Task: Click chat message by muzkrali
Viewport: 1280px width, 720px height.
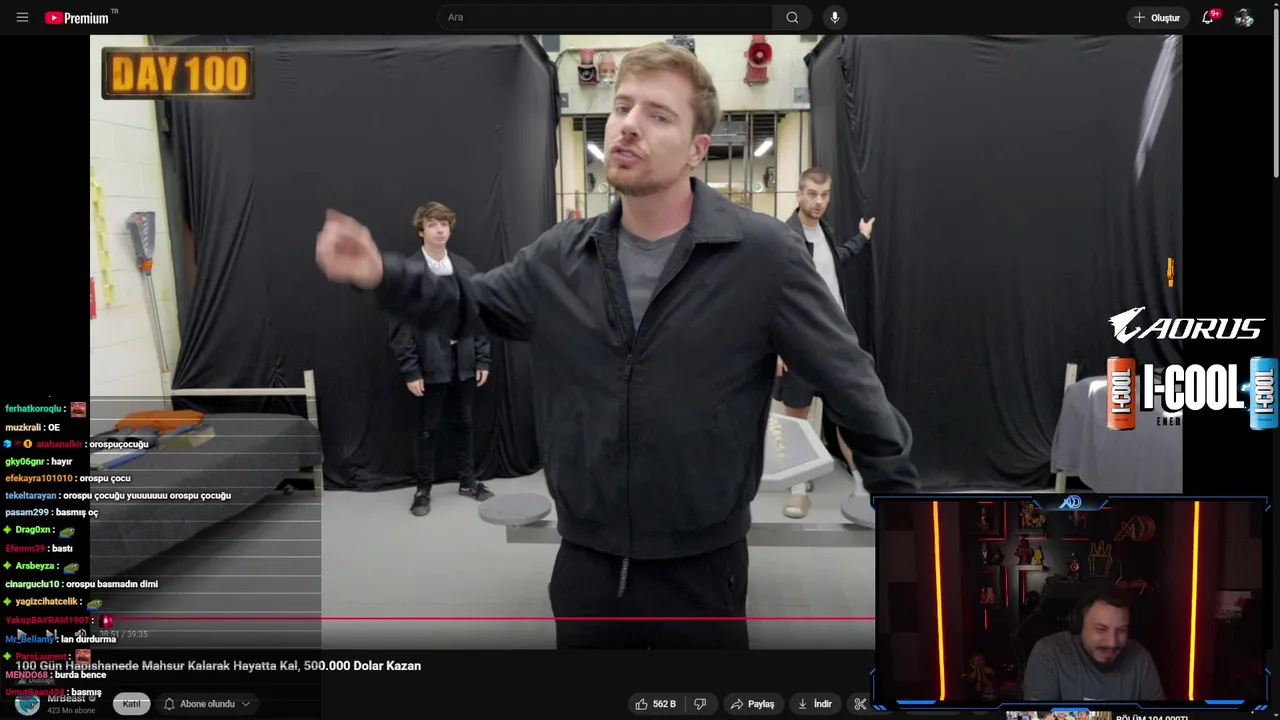Action: (x=32, y=428)
